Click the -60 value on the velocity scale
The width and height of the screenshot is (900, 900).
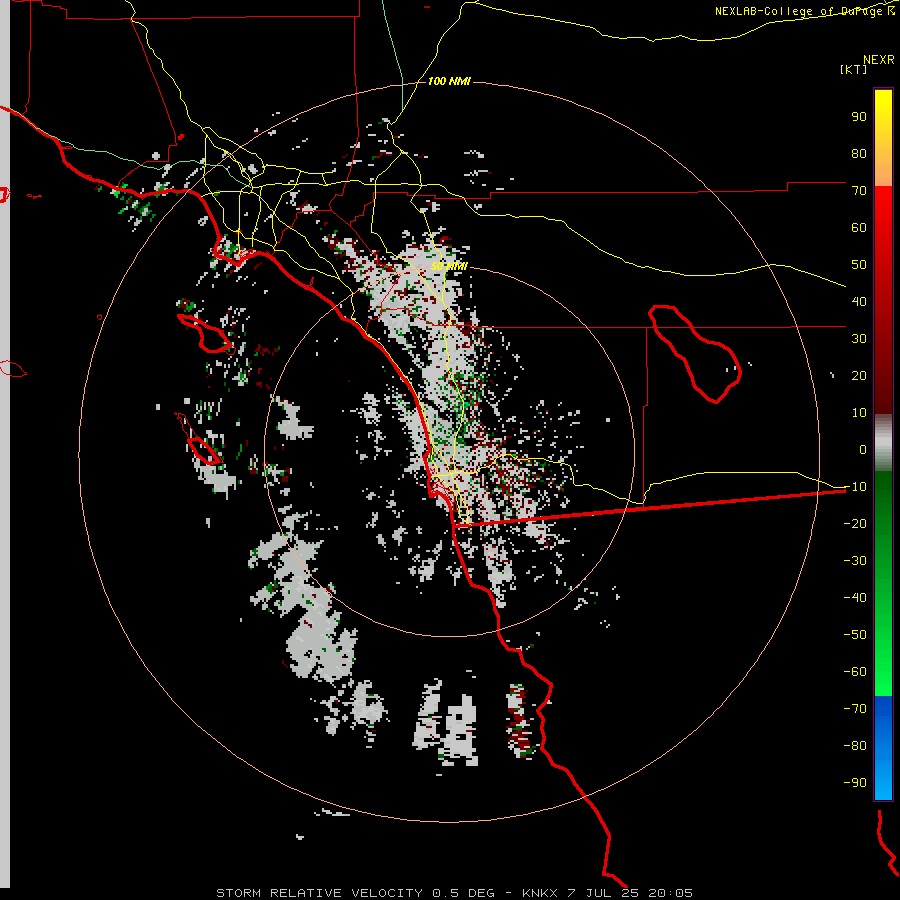pos(855,672)
